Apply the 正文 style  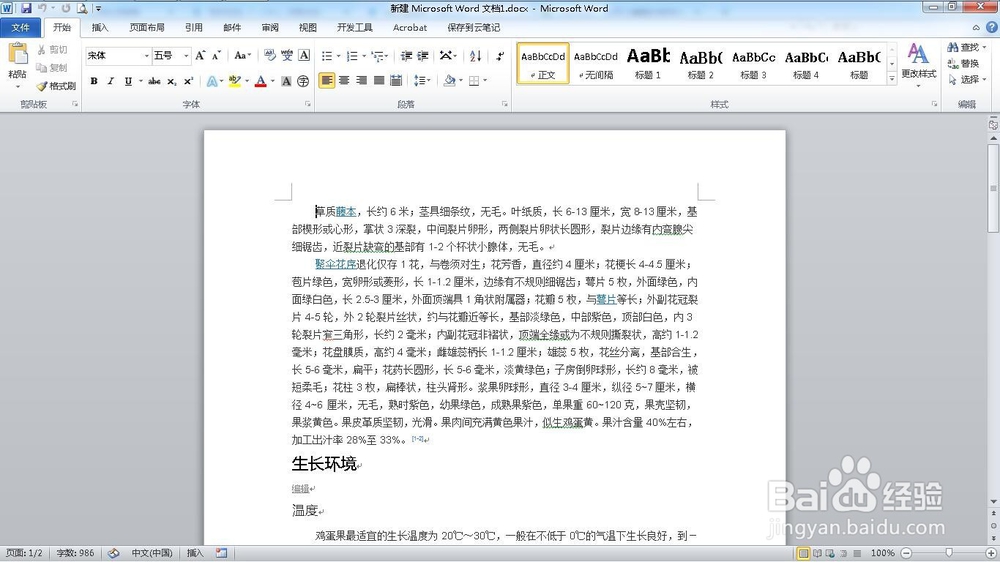pos(543,63)
